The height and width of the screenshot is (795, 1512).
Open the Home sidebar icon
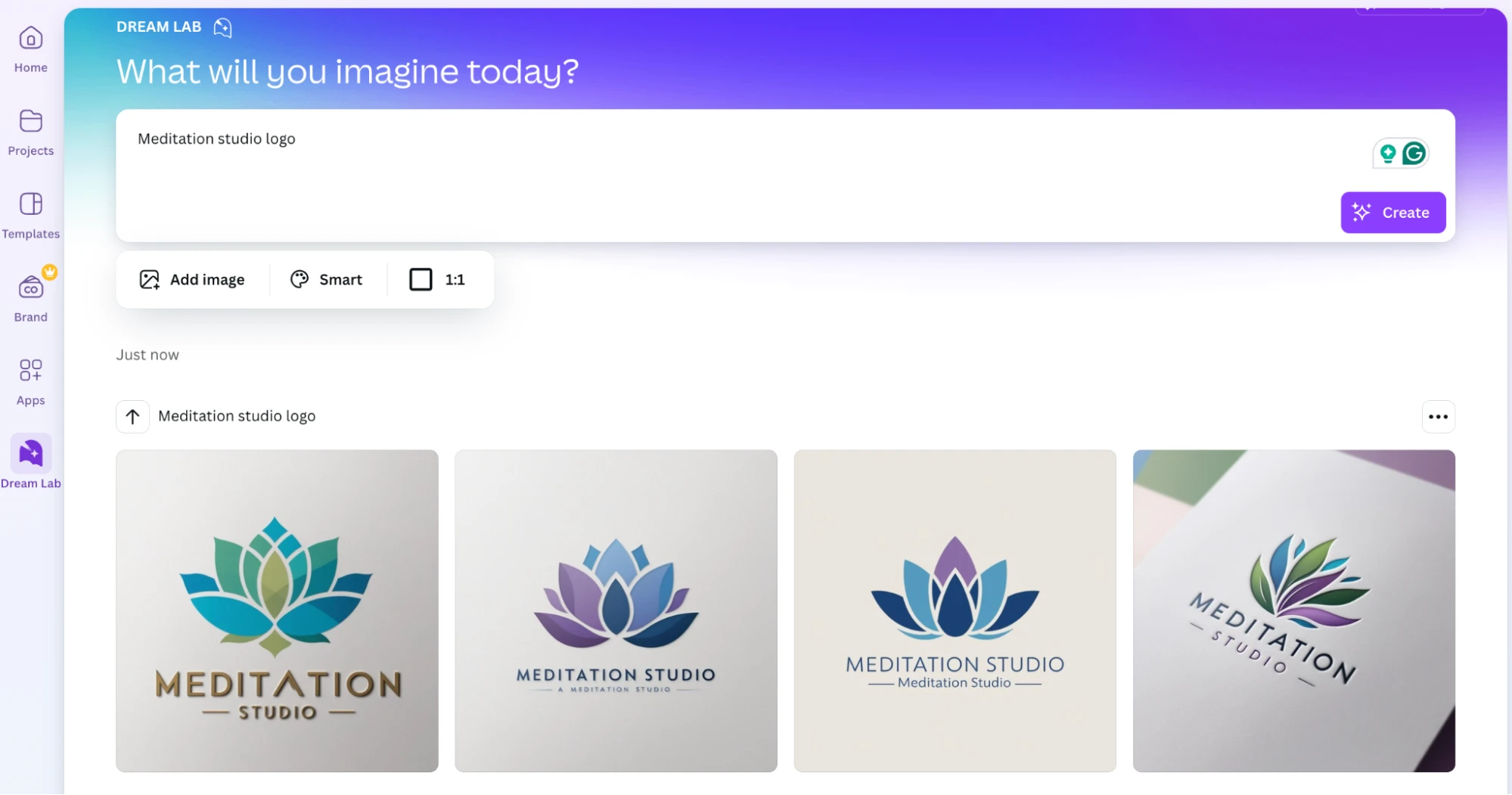point(31,38)
